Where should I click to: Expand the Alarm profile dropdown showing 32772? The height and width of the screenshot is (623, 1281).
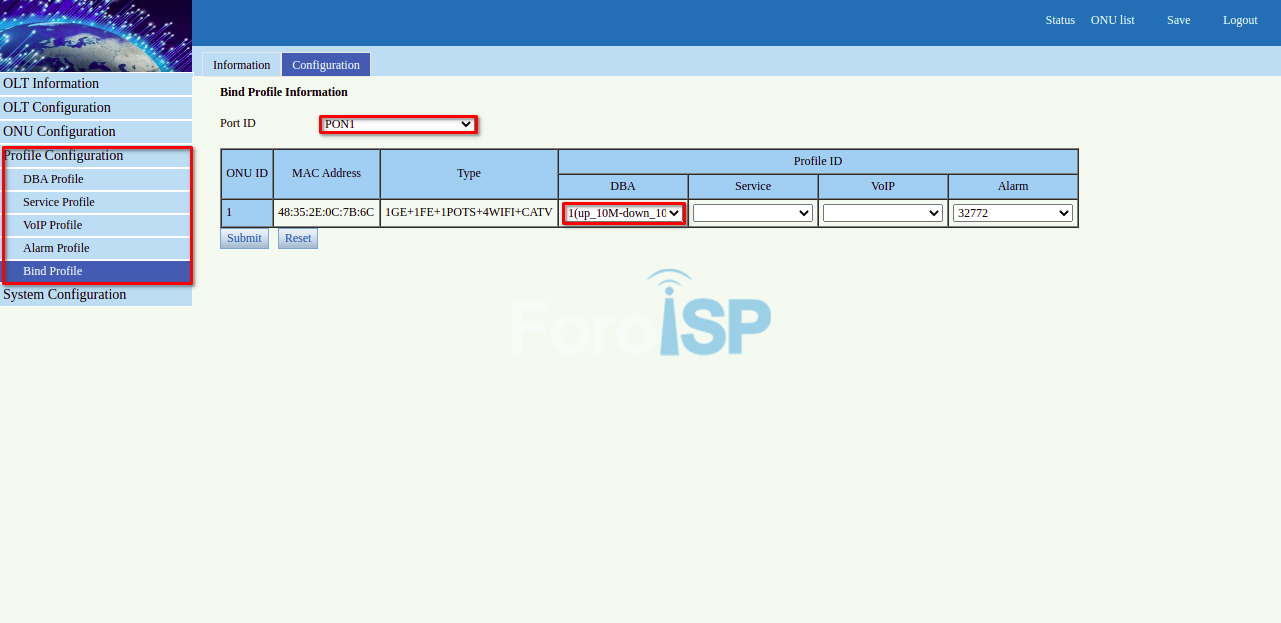pos(1012,213)
